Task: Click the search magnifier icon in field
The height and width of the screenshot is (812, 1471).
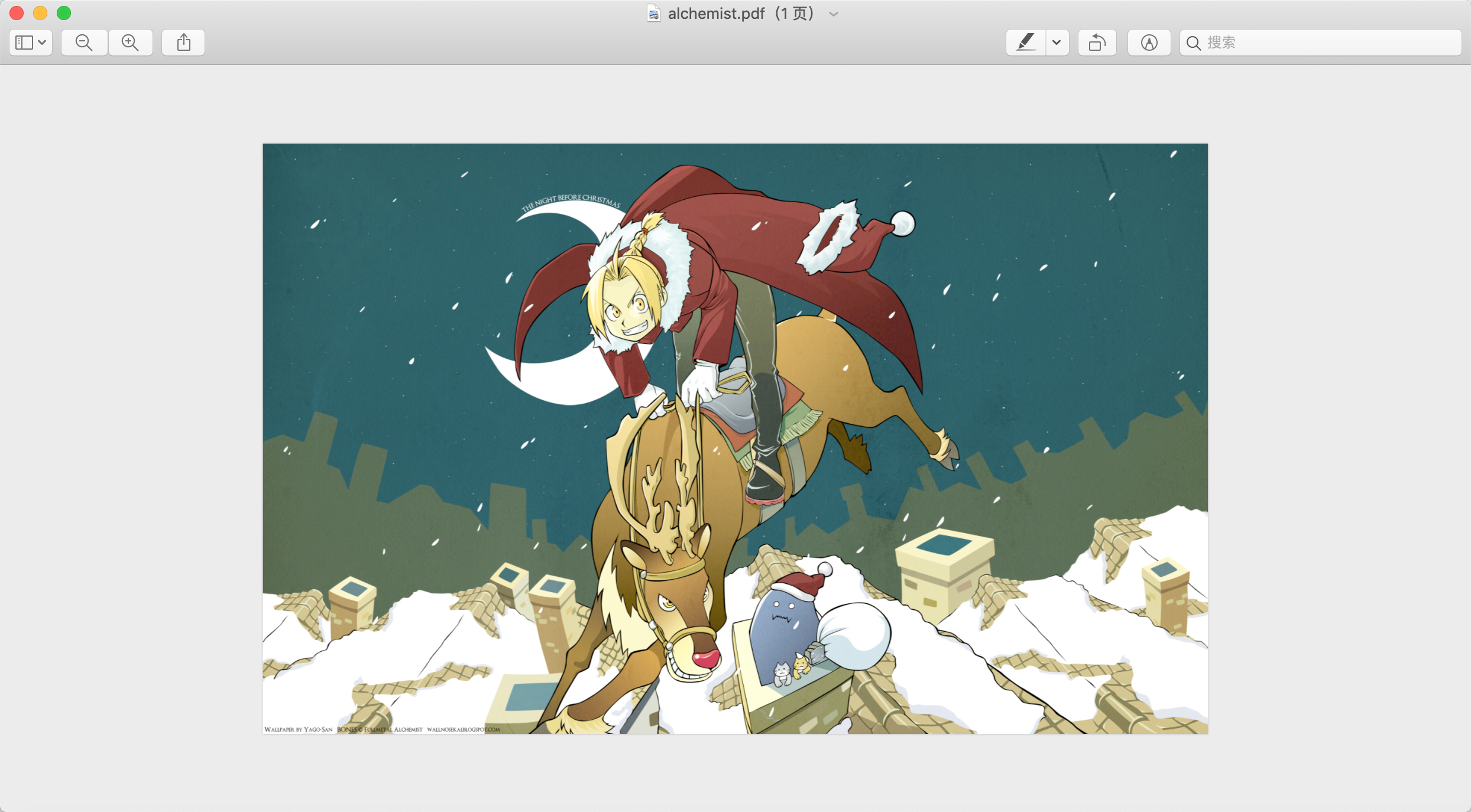Action: pos(1194,43)
